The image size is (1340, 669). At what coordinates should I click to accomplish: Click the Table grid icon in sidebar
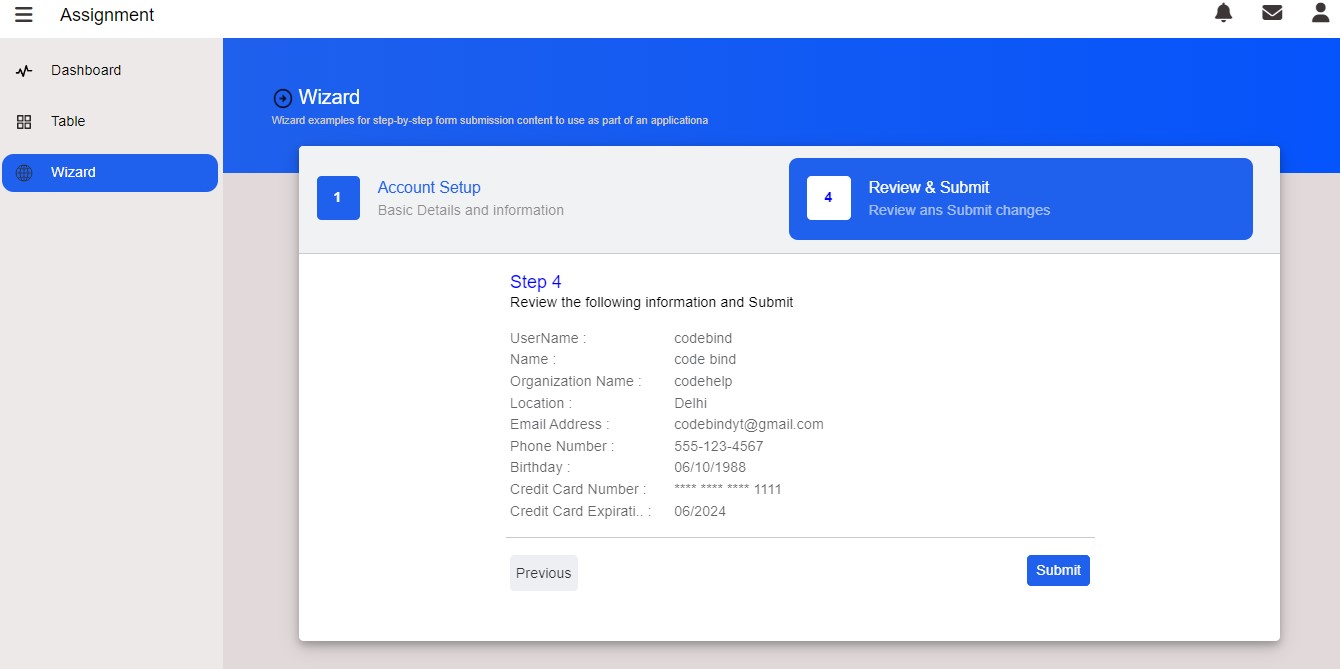[x=24, y=122]
